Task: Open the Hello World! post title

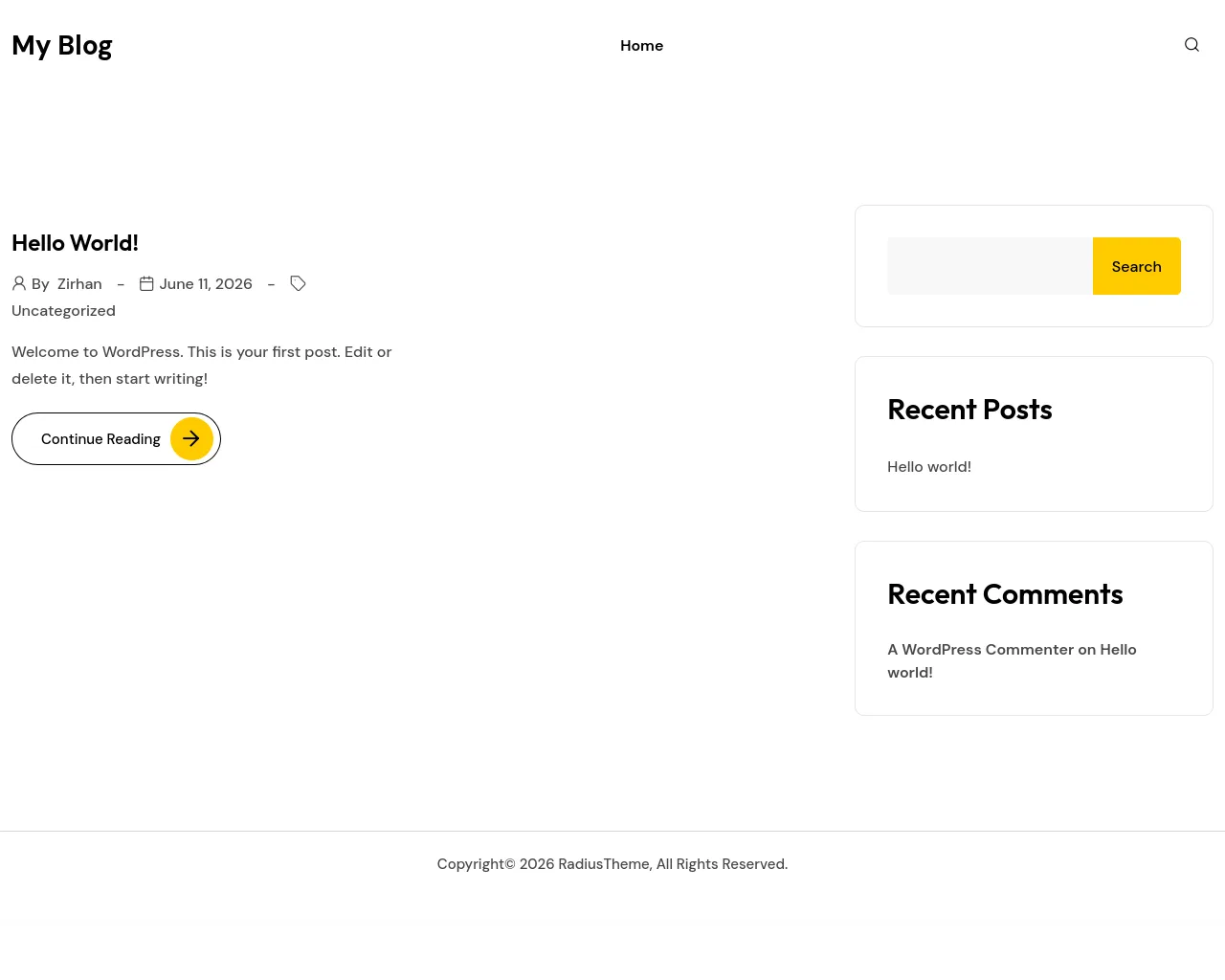Action: [75, 243]
